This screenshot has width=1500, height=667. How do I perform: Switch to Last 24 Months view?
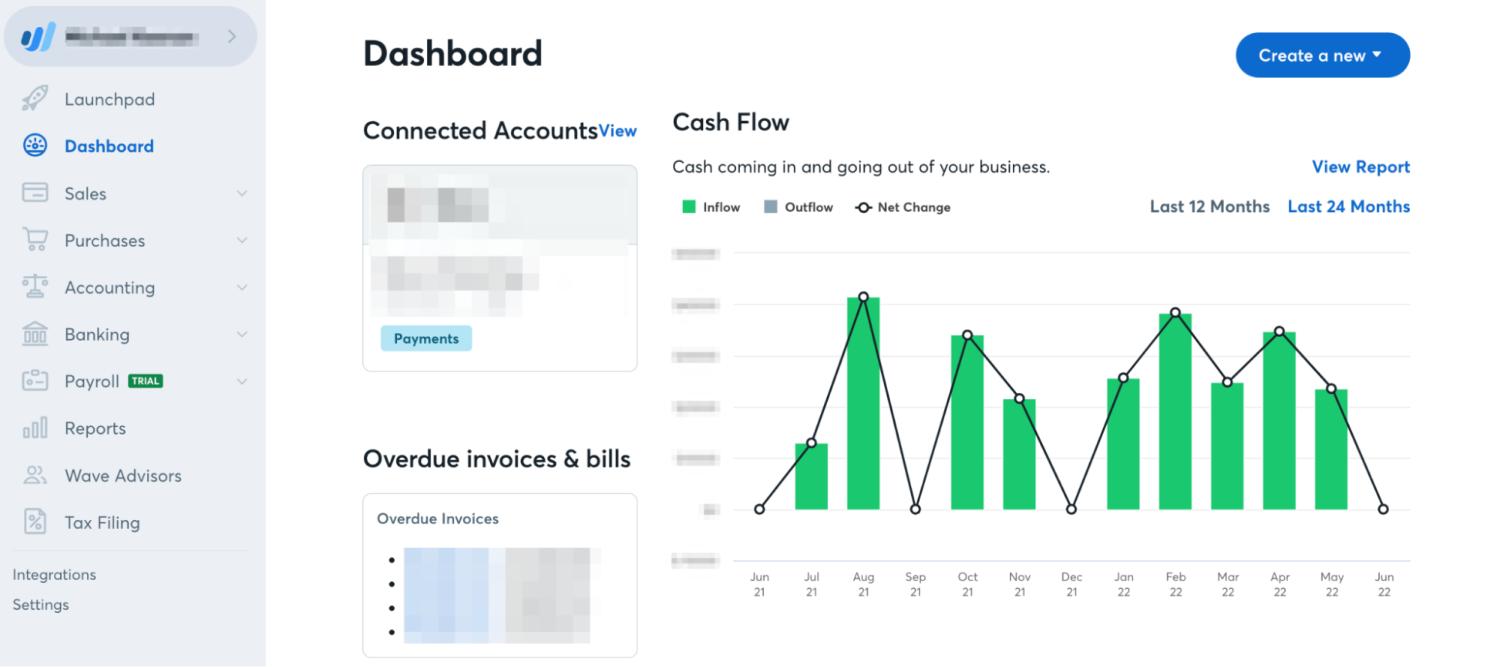[1348, 207]
